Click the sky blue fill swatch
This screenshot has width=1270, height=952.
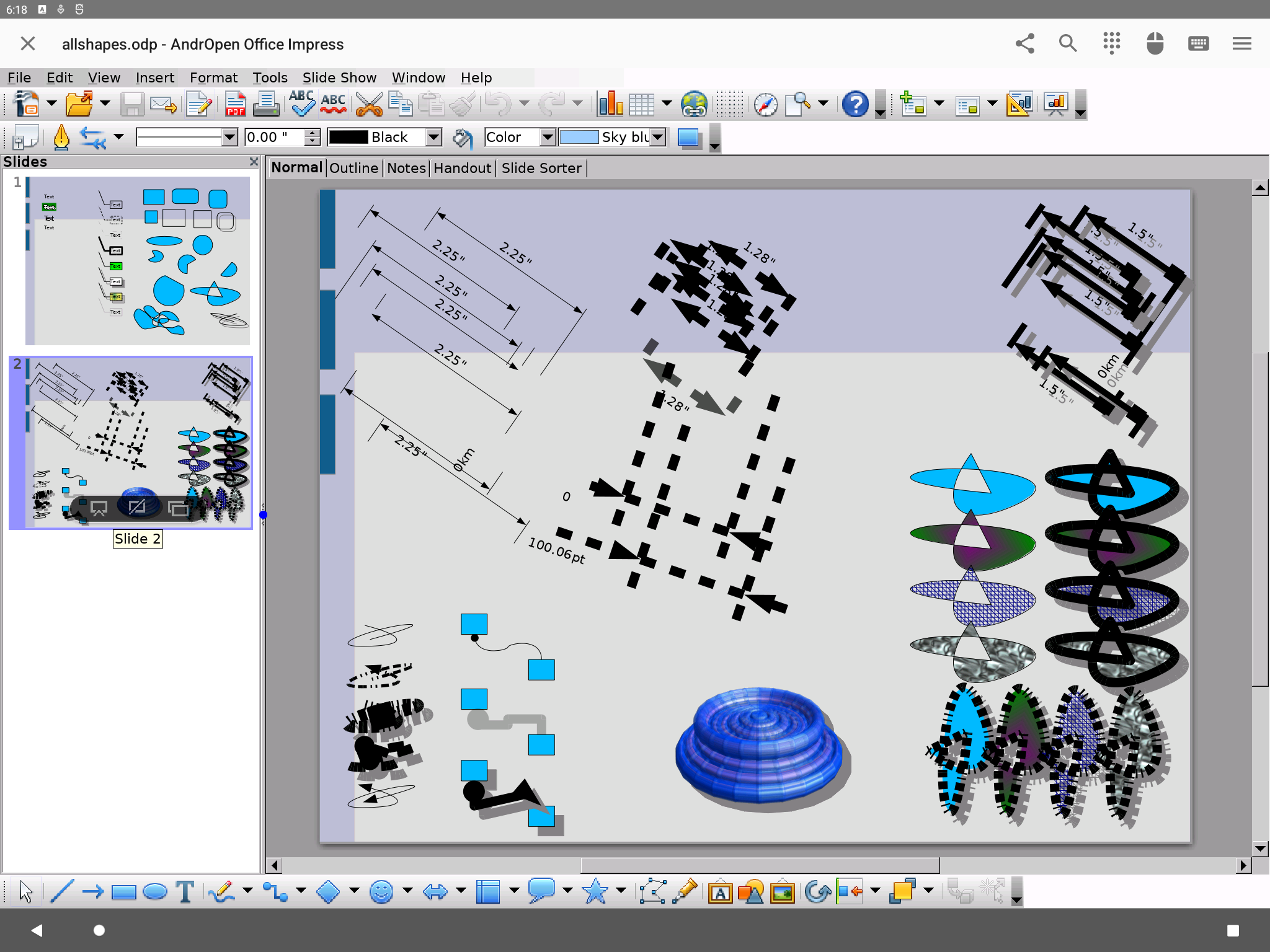coord(579,137)
